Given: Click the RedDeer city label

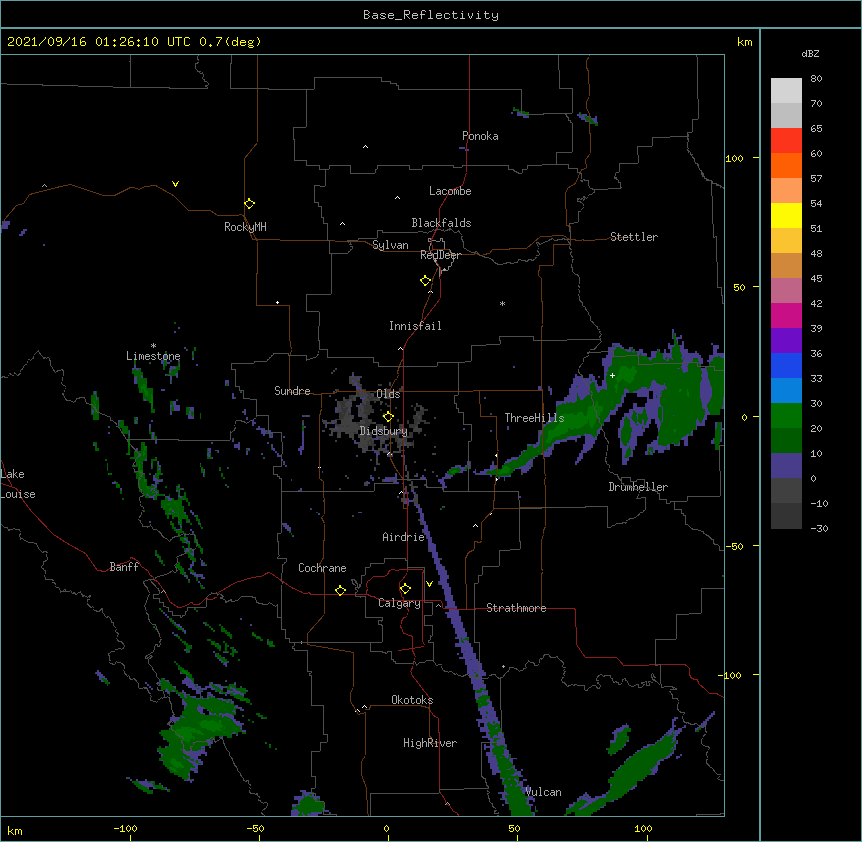Looking at the screenshot, I should tap(440, 255).
